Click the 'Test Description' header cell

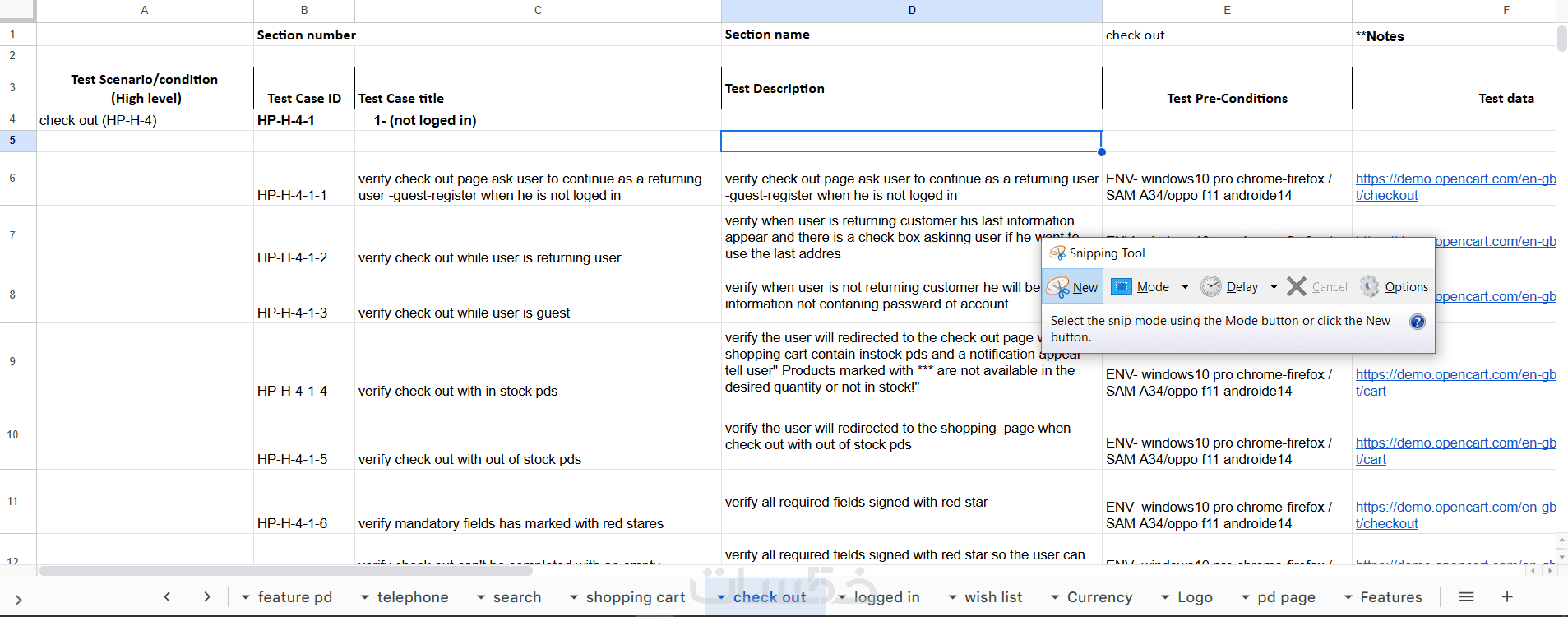[x=911, y=88]
